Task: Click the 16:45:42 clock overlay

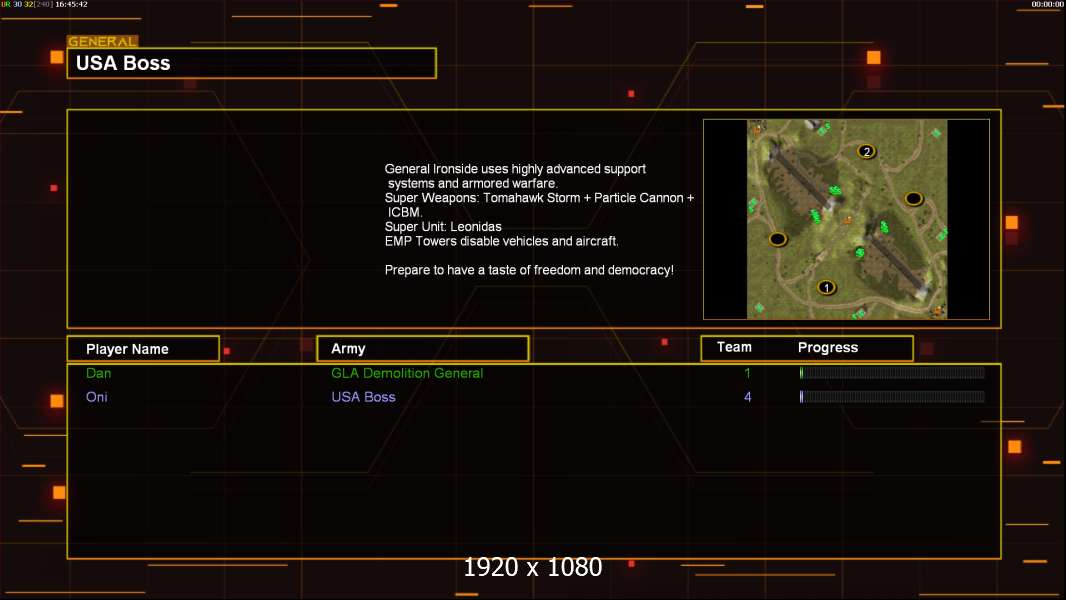Action: [x=71, y=4]
